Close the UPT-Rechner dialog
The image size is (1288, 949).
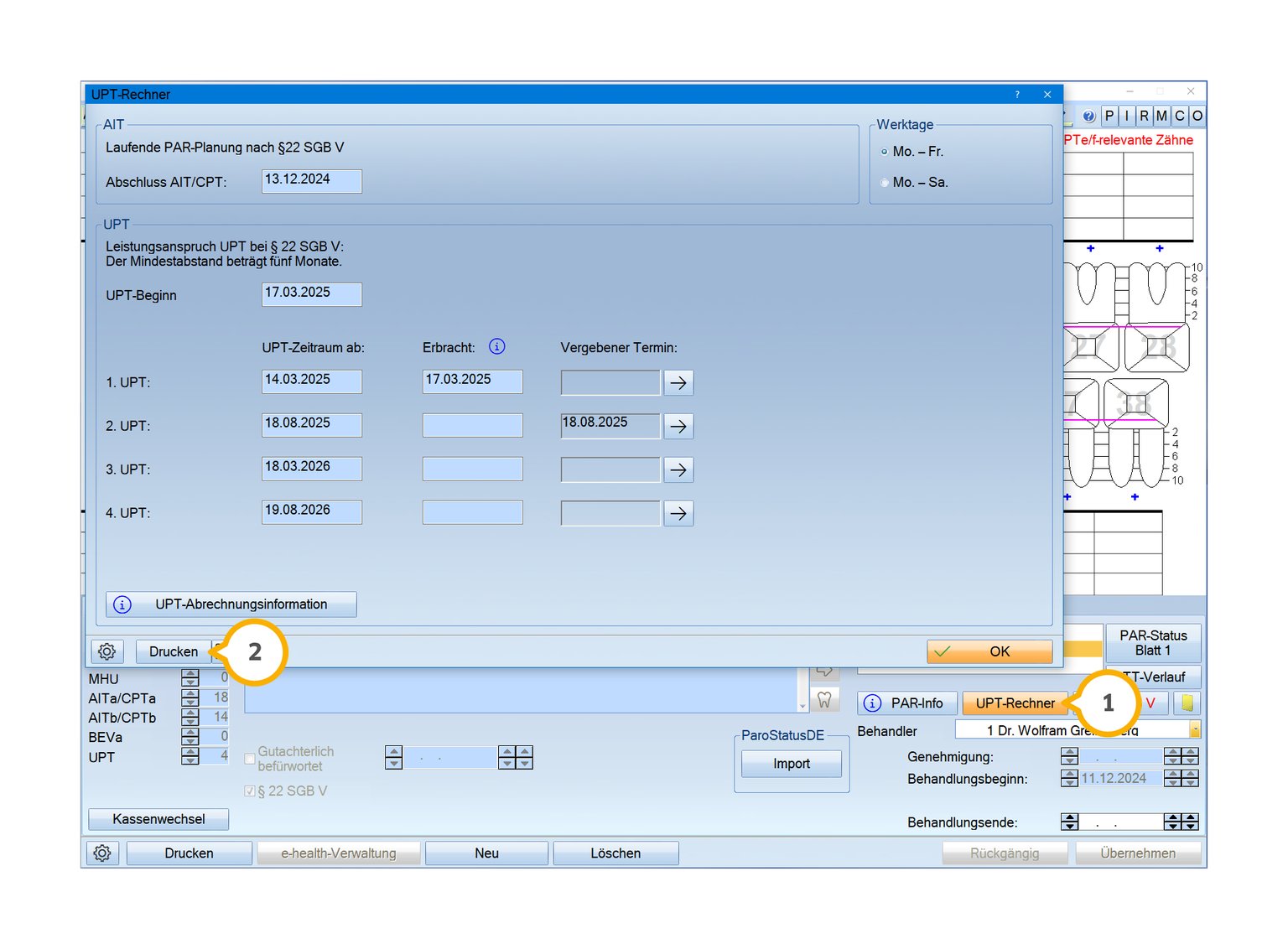(x=1047, y=95)
